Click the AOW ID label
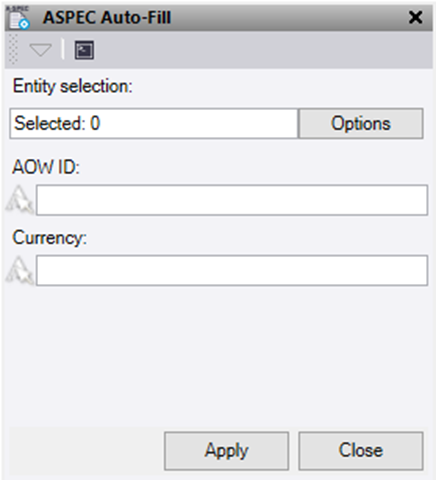 point(46,167)
